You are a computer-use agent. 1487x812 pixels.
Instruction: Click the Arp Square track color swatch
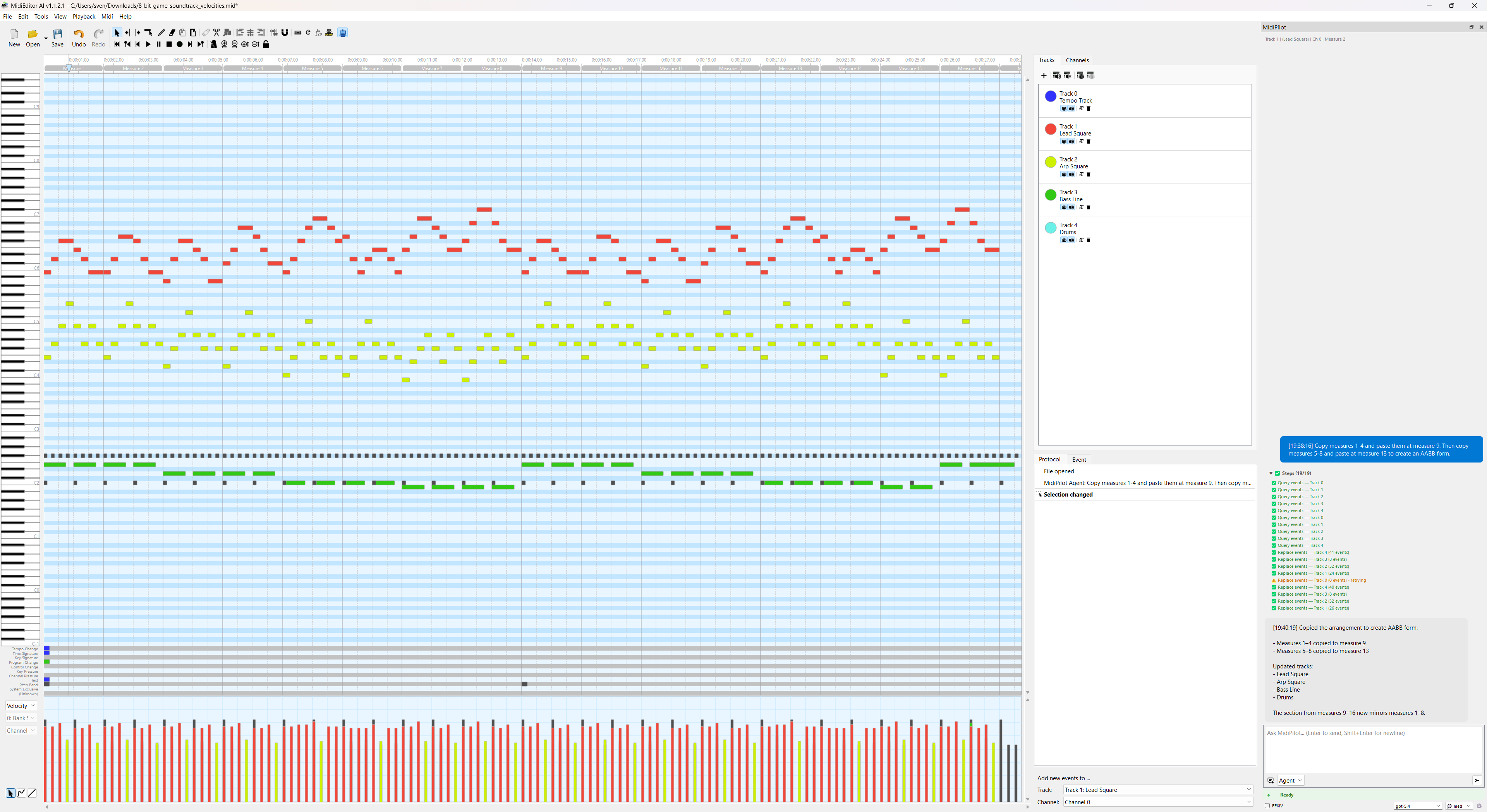[1051, 162]
